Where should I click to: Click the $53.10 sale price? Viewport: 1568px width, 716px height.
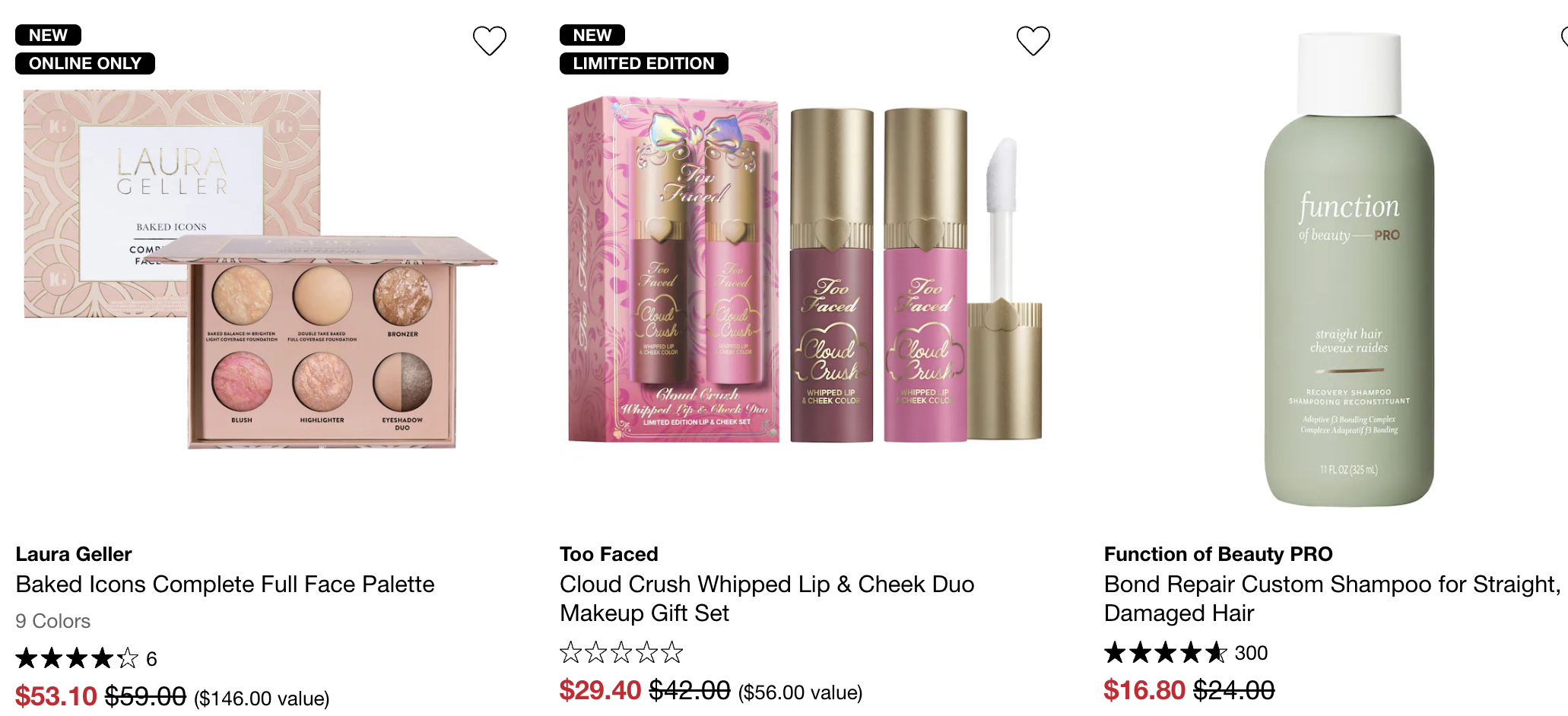point(56,696)
